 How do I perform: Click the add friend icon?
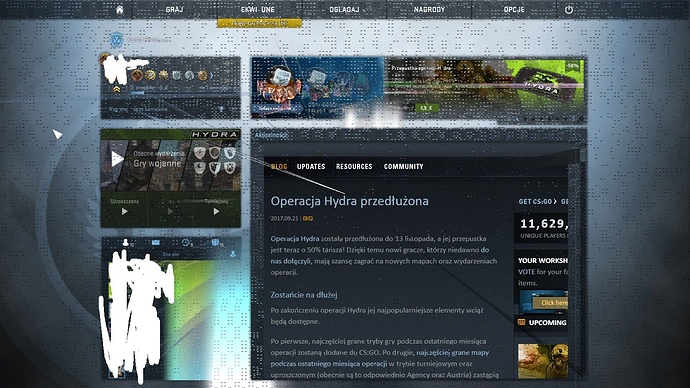233,254
